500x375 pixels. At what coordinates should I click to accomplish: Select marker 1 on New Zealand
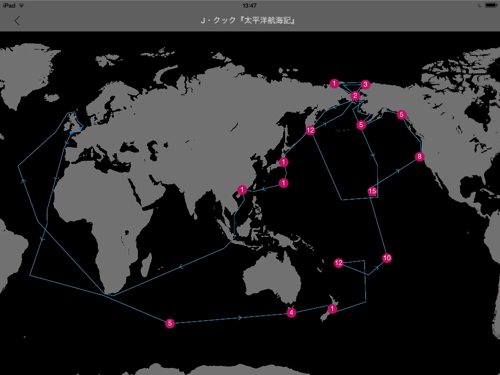(x=332, y=309)
